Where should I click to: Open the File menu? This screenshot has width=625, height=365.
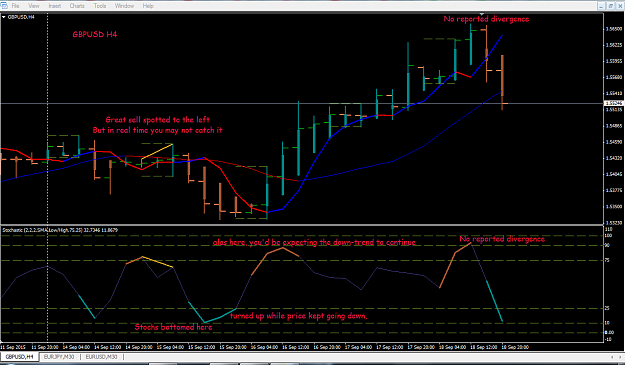pyautogui.click(x=15, y=6)
